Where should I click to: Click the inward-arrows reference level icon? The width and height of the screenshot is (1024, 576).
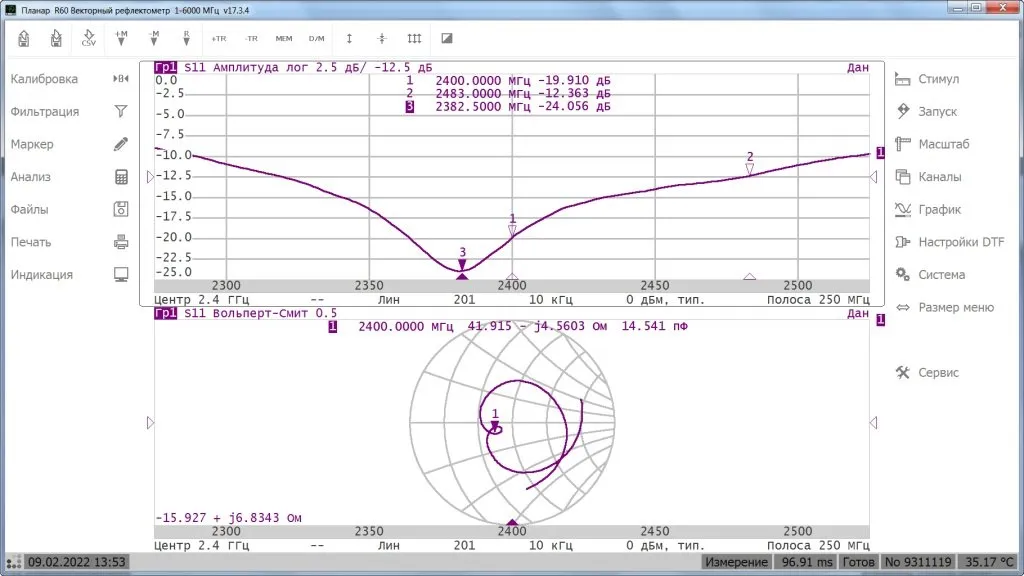[382, 39]
